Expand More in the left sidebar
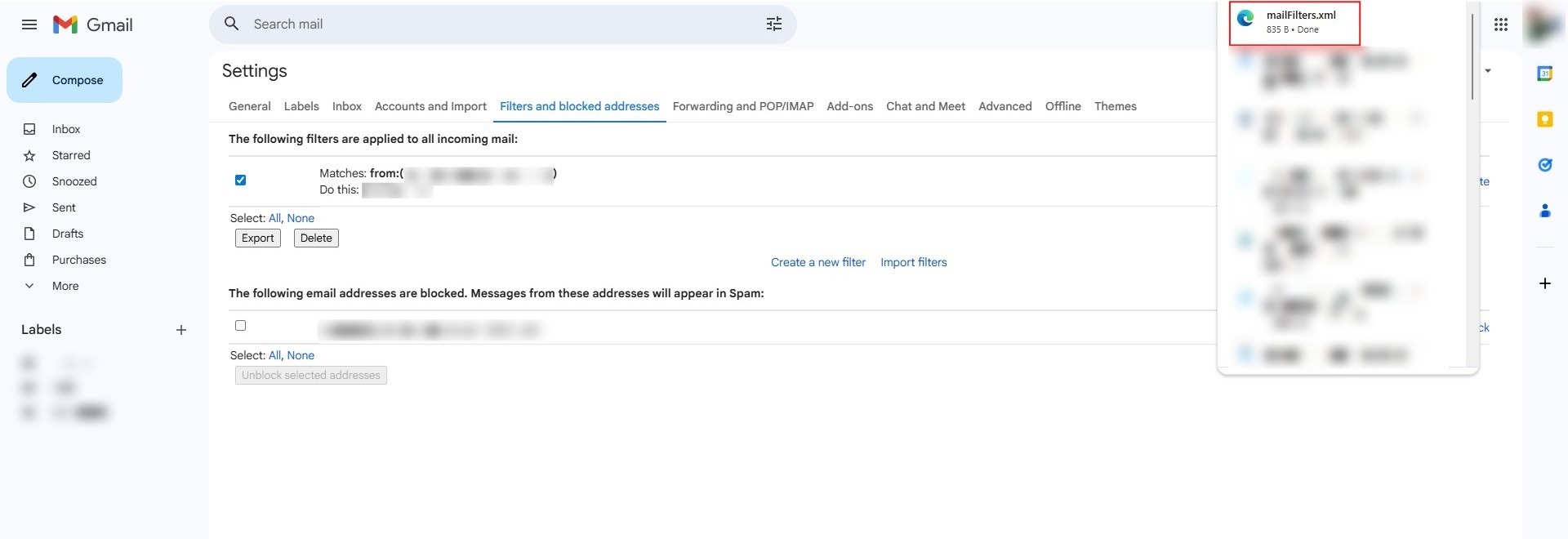This screenshot has width=1568, height=539. coord(65,286)
